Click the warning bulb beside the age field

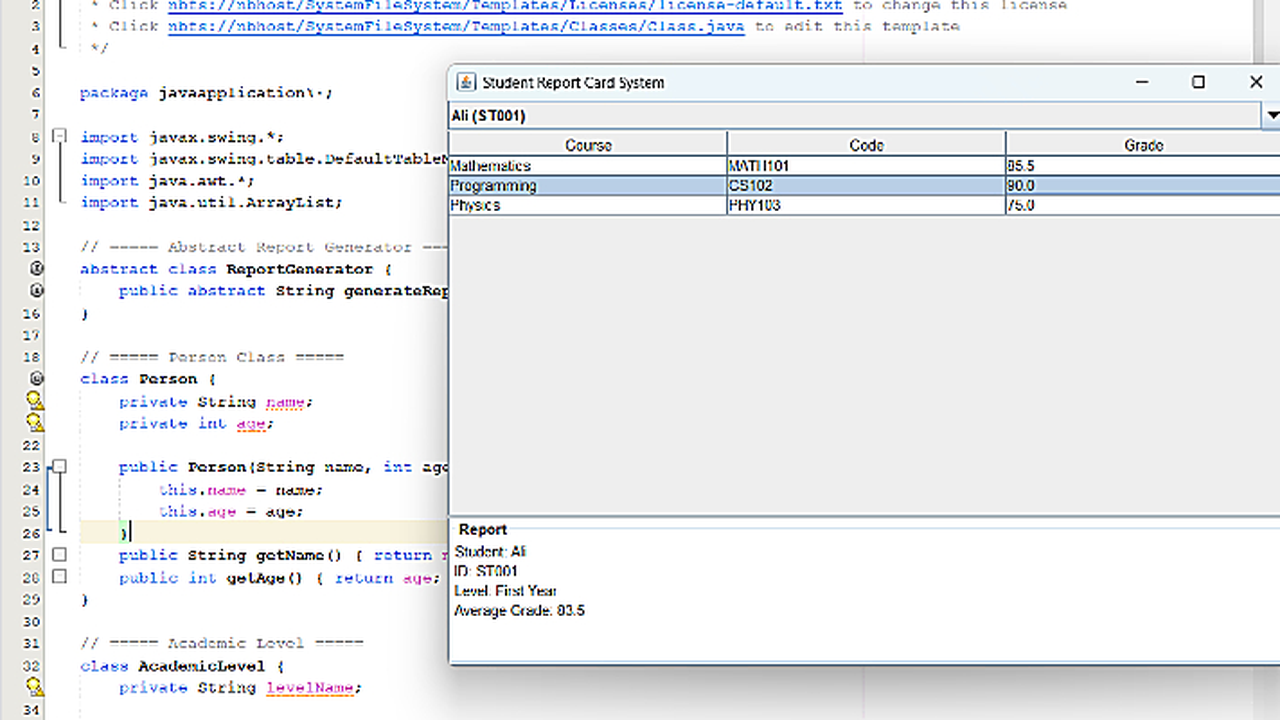point(34,422)
